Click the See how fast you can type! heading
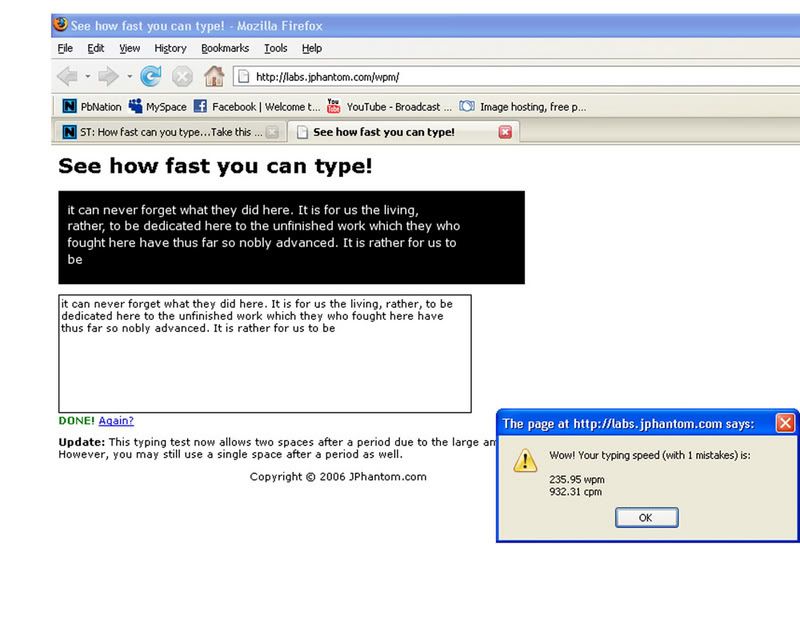 pos(215,166)
